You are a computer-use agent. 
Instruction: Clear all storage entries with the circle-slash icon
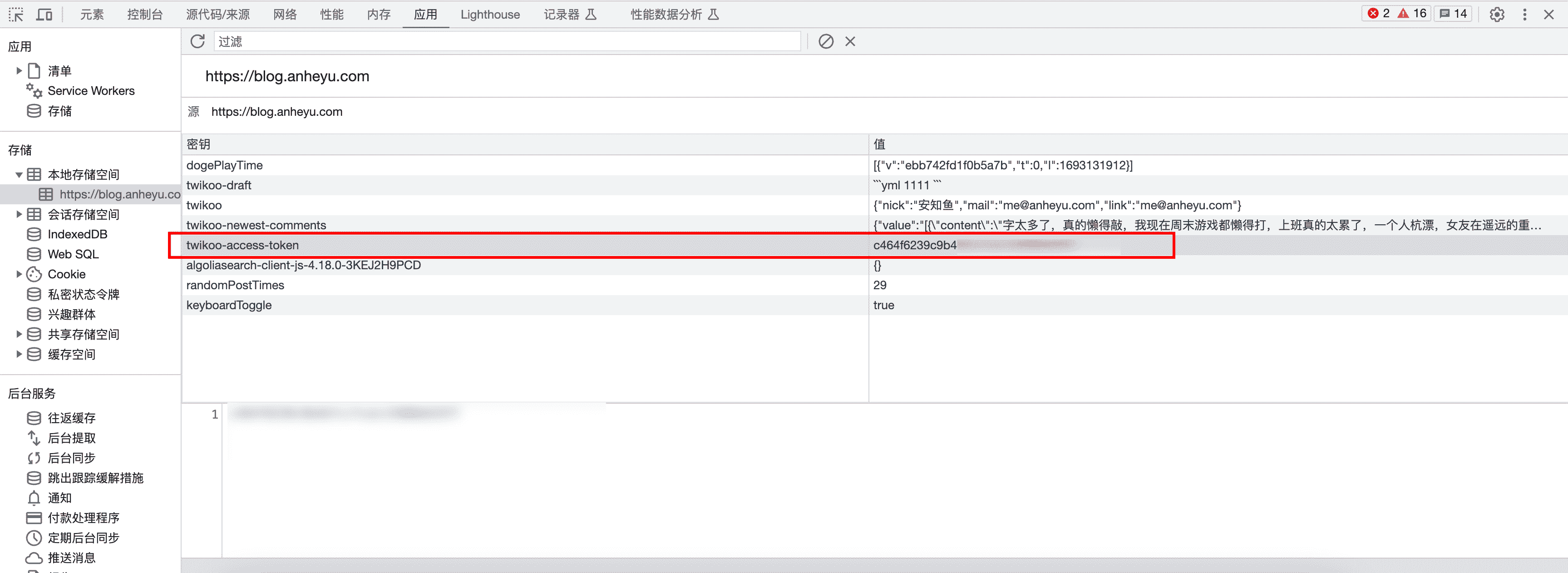(x=826, y=41)
